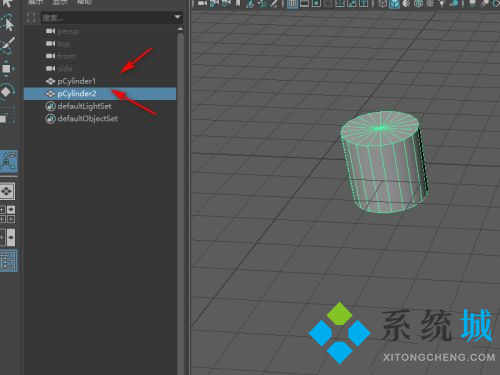500x375 pixels.
Task: Open camera attributes from viewport toolbar
Action: [226, 4]
